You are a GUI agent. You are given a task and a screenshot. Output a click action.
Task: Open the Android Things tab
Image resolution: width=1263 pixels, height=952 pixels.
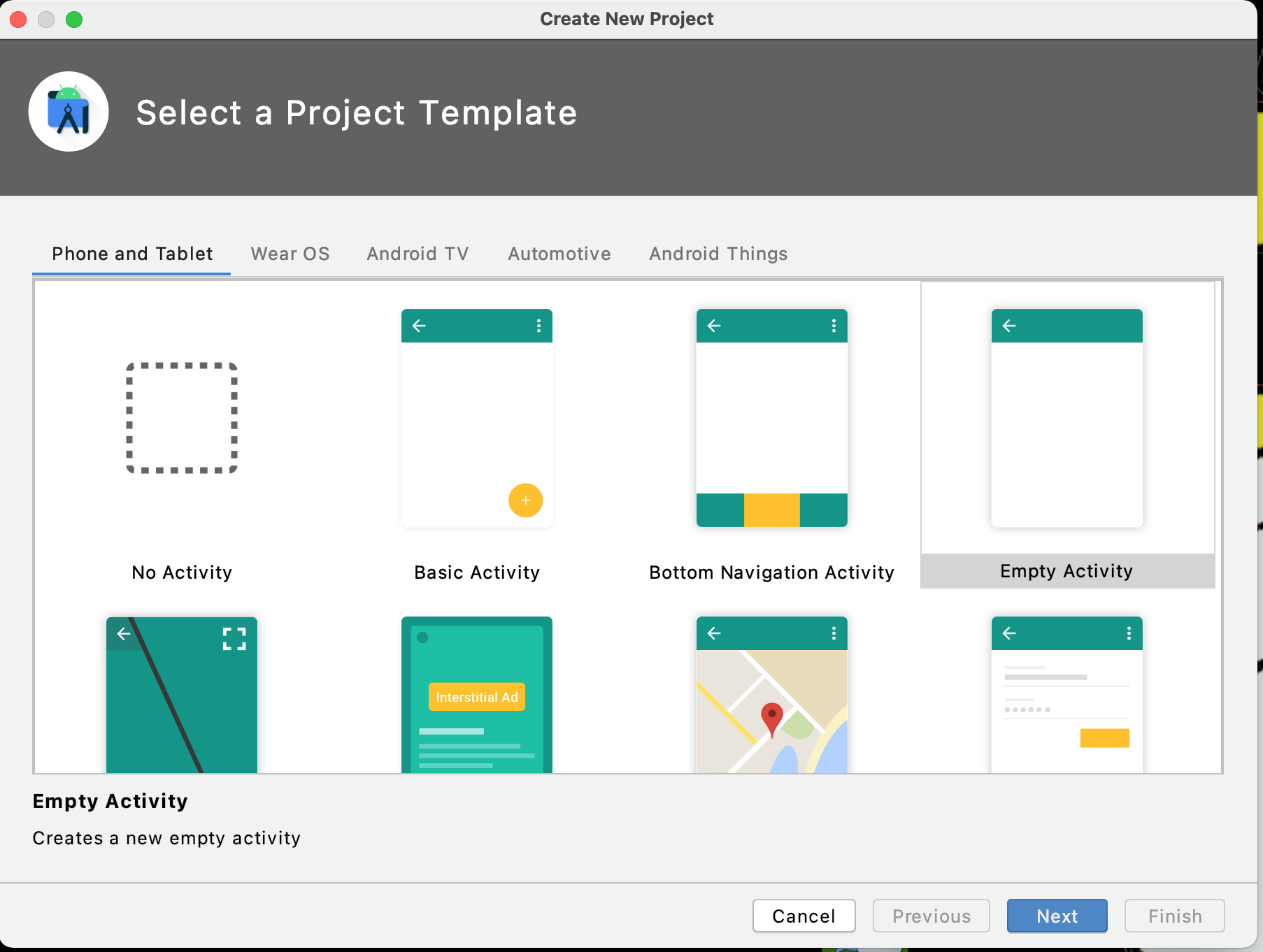(x=718, y=254)
